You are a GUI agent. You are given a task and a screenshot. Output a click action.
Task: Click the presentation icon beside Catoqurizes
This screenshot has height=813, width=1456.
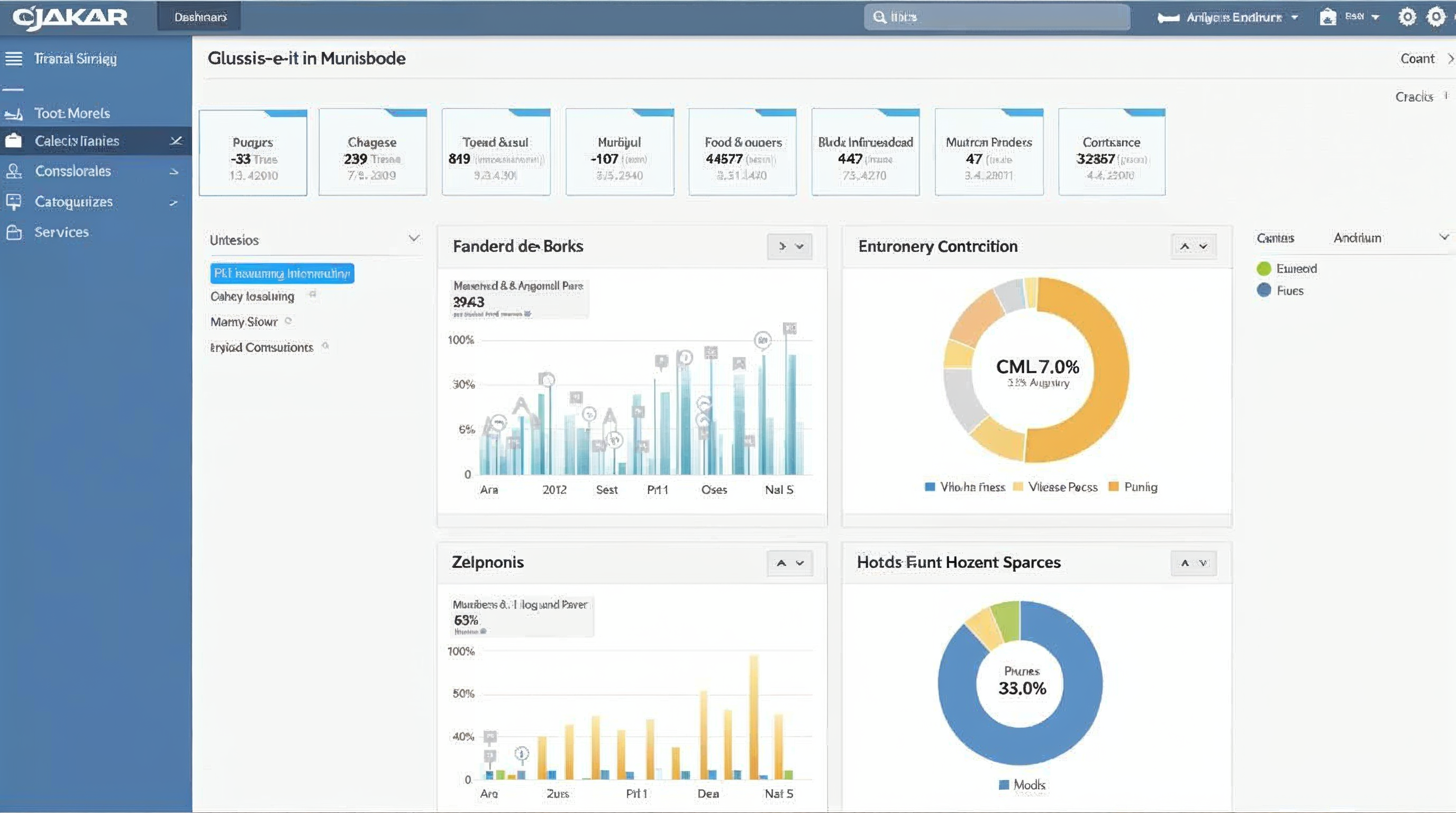tap(15, 201)
